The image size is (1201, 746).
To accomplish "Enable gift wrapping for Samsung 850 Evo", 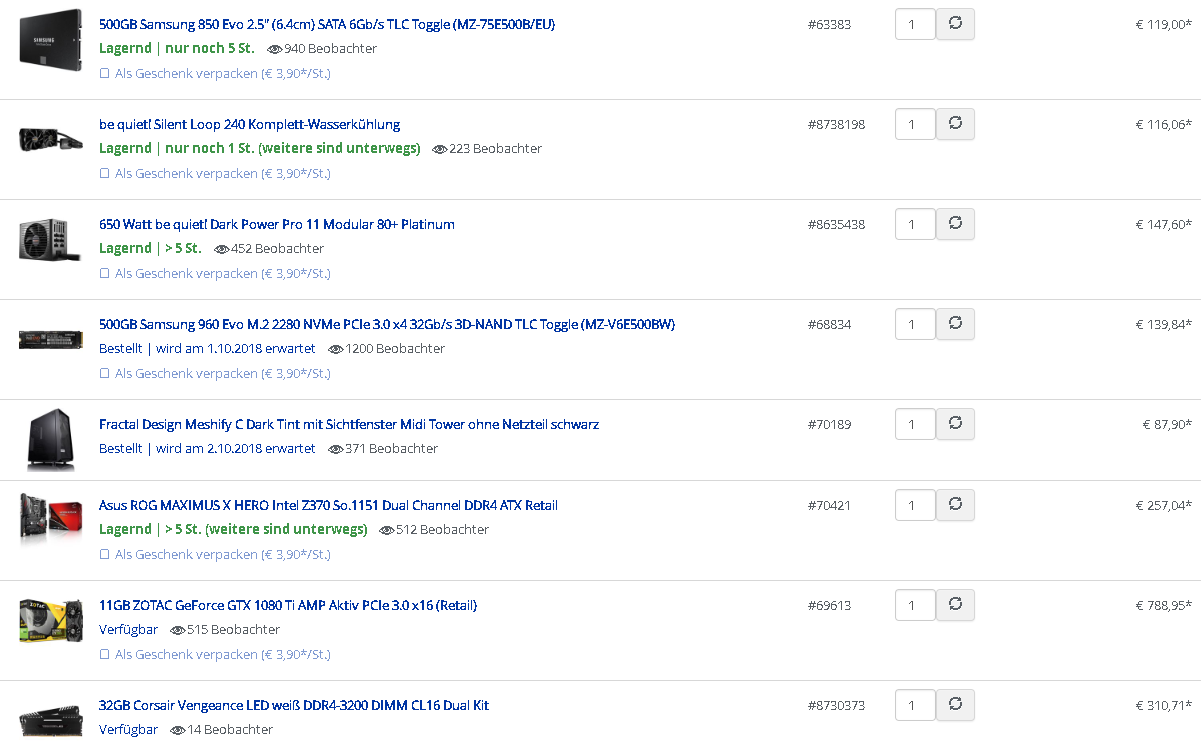I will pos(104,73).
